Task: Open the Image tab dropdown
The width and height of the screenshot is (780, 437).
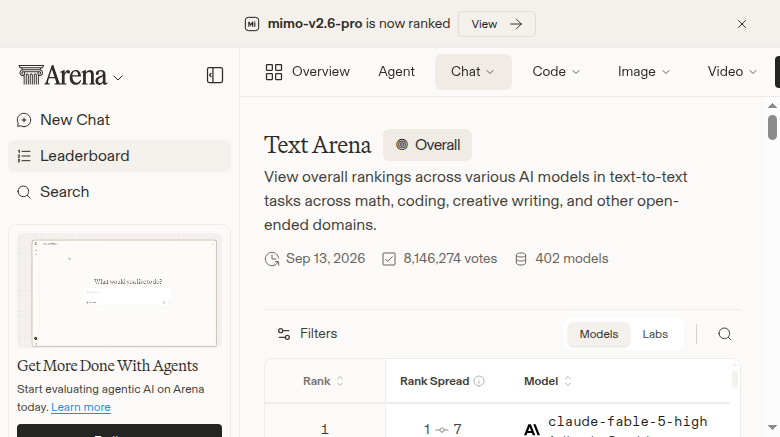Action: 644,72
